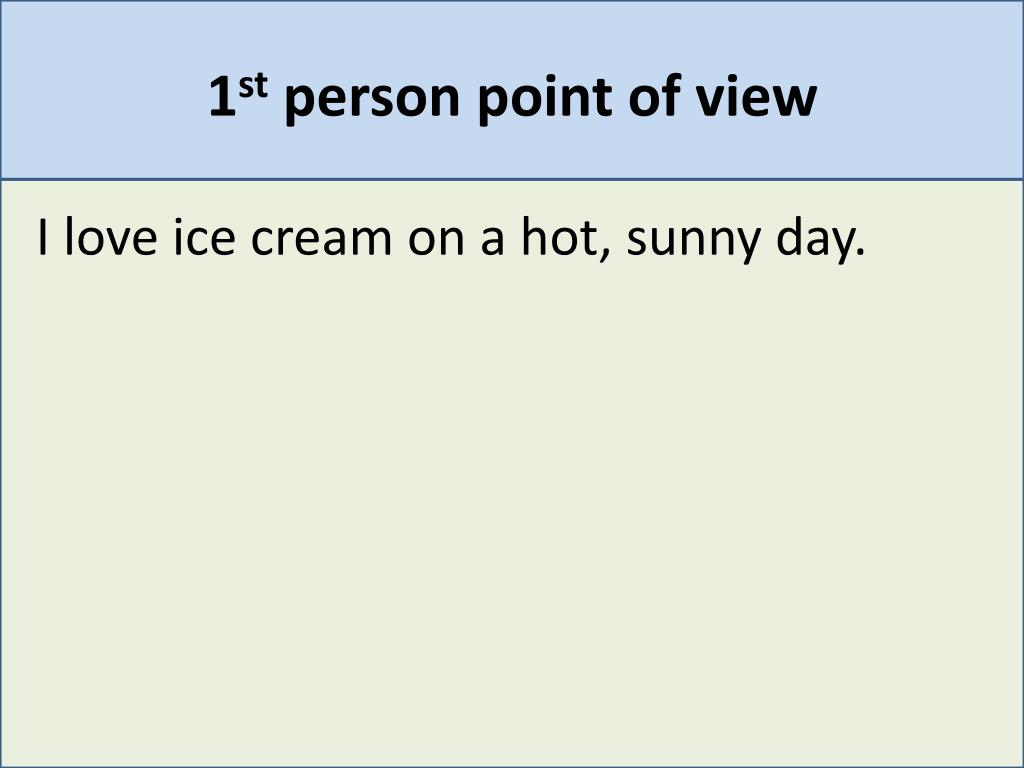
Task: Click the divider line between header and body
Action: (x=512, y=179)
